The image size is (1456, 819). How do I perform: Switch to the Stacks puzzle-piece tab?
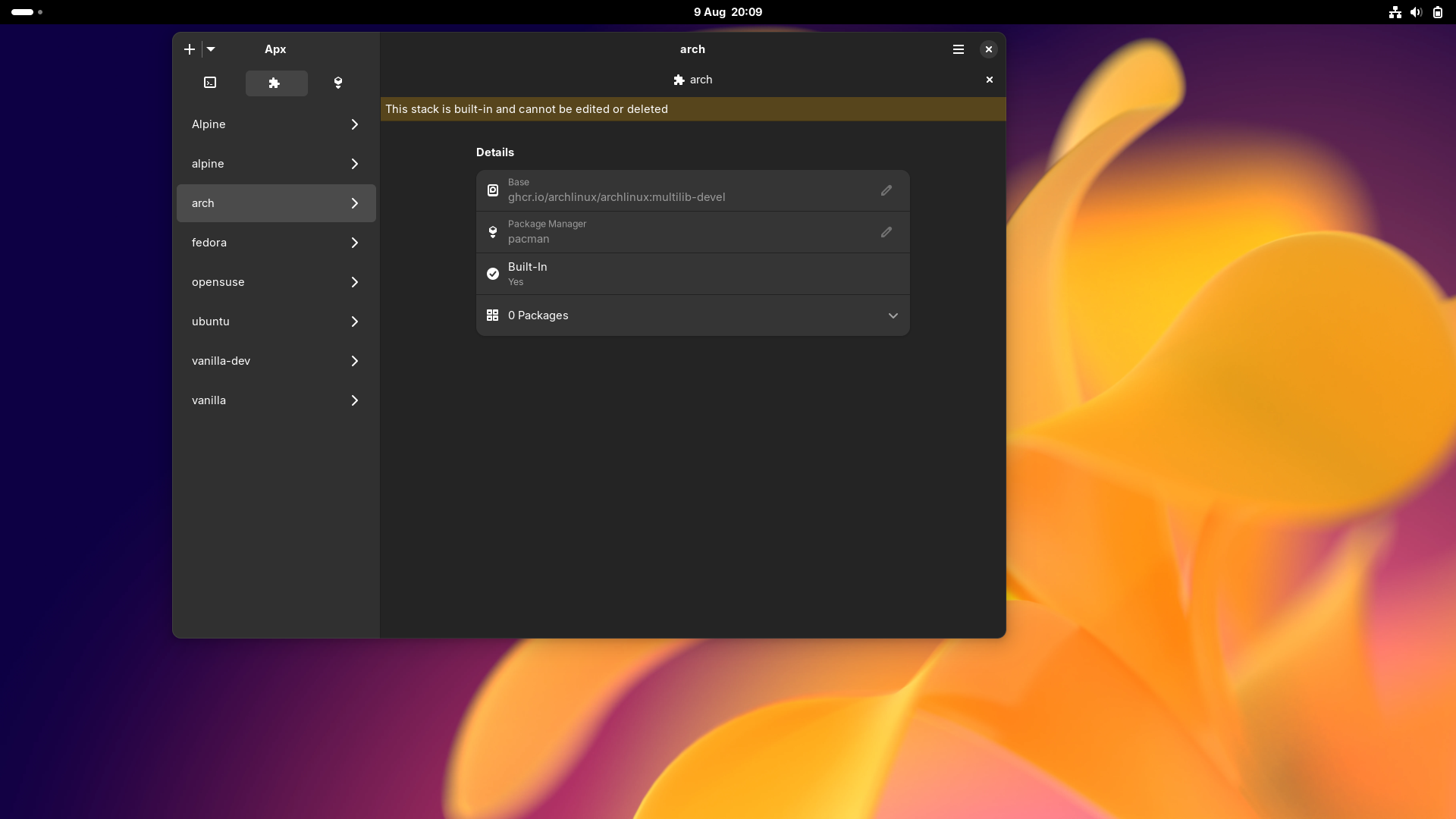coord(276,83)
